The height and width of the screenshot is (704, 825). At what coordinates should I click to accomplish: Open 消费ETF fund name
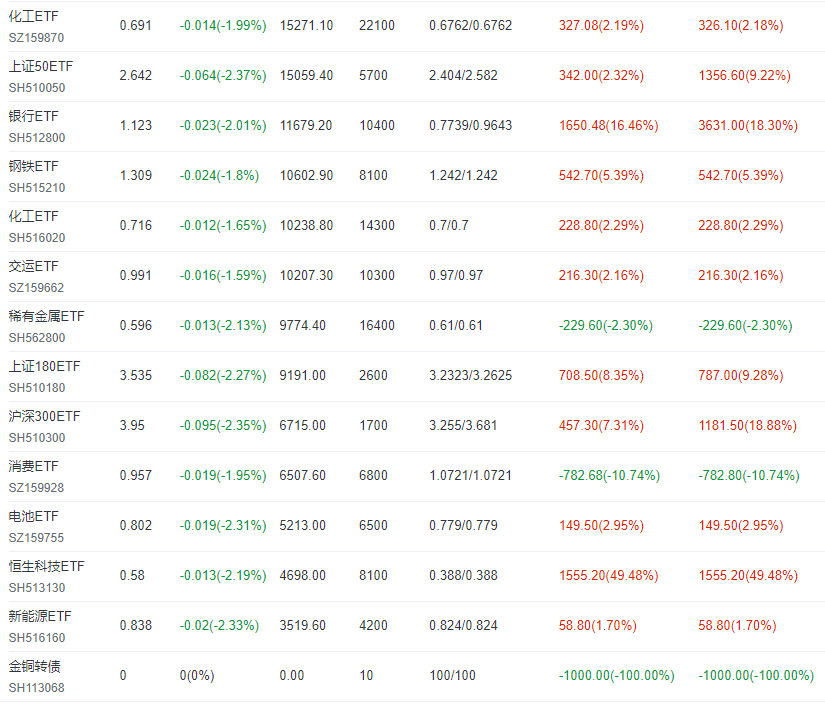pyautogui.click(x=33, y=466)
